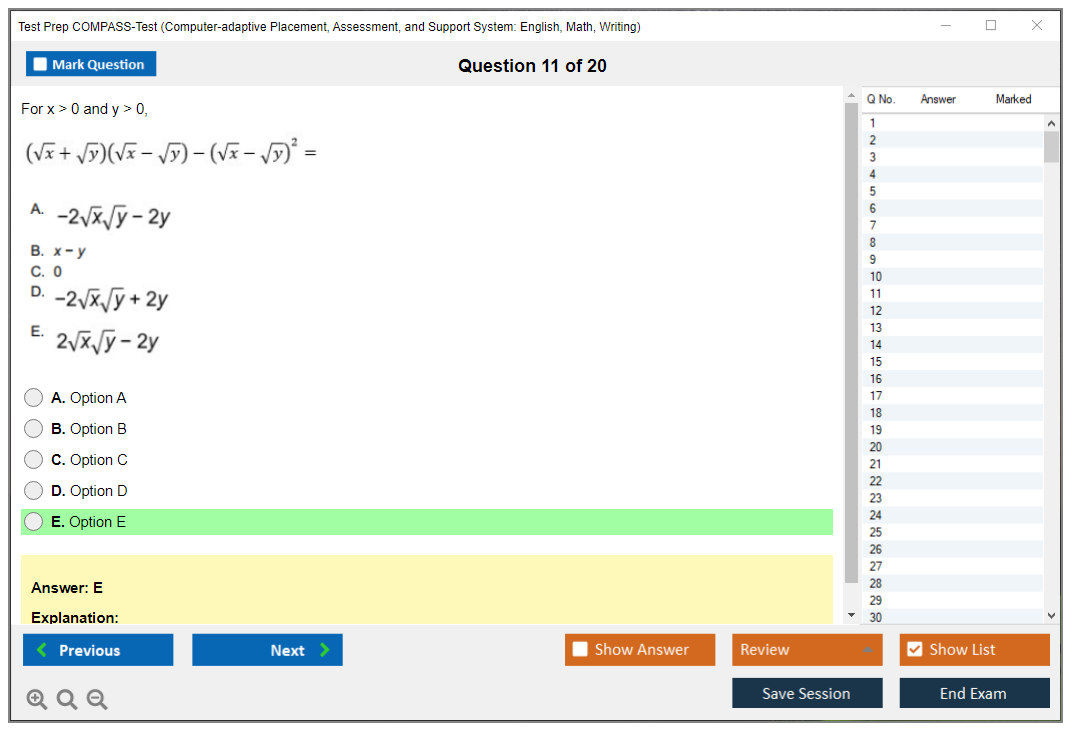Open the Review dropdown menu
Image resolution: width=1075 pixels, height=735 pixels.
point(806,650)
